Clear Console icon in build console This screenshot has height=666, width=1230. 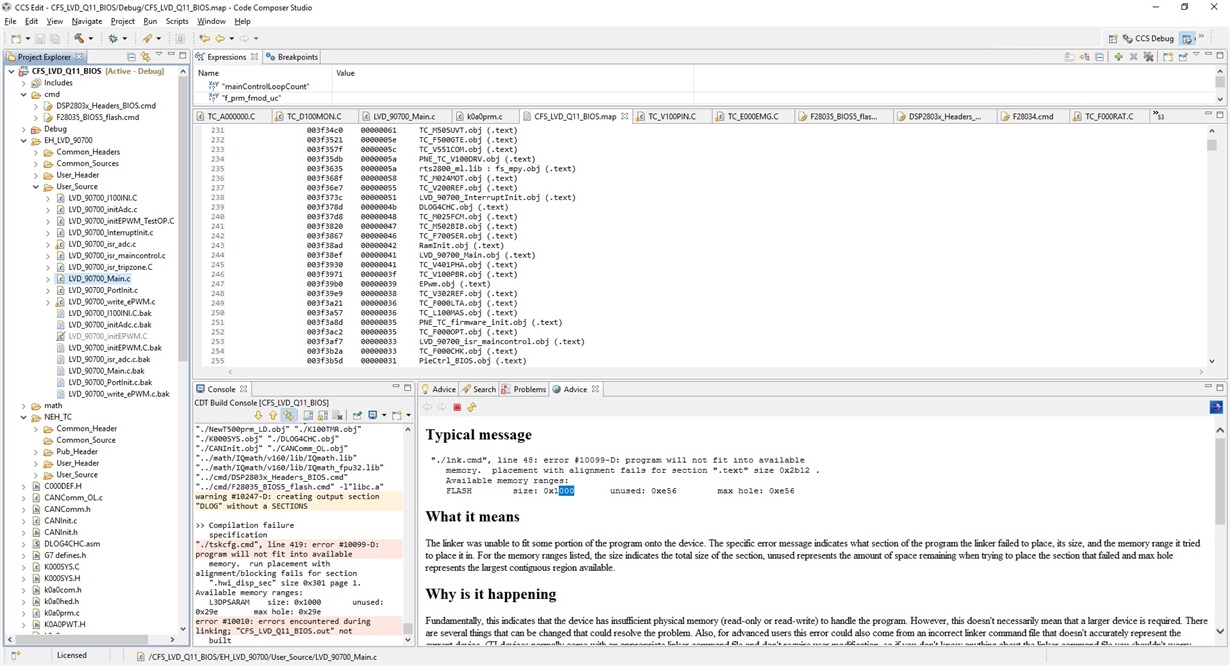click(x=338, y=415)
